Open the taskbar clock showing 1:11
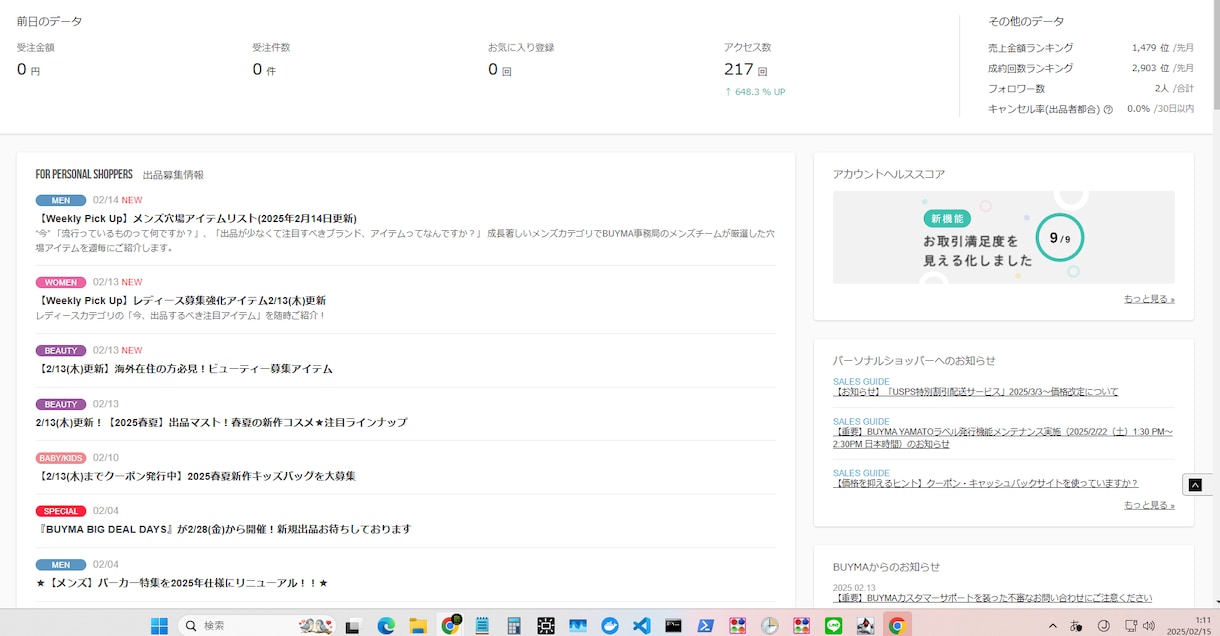Viewport: 1220px width, 636px height. (1189, 626)
